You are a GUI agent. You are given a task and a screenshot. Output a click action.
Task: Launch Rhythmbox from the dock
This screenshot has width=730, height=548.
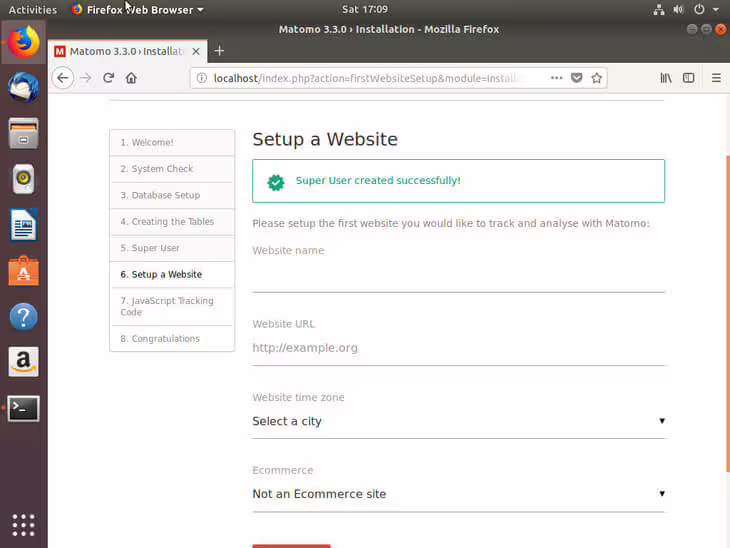(x=23, y=179)
